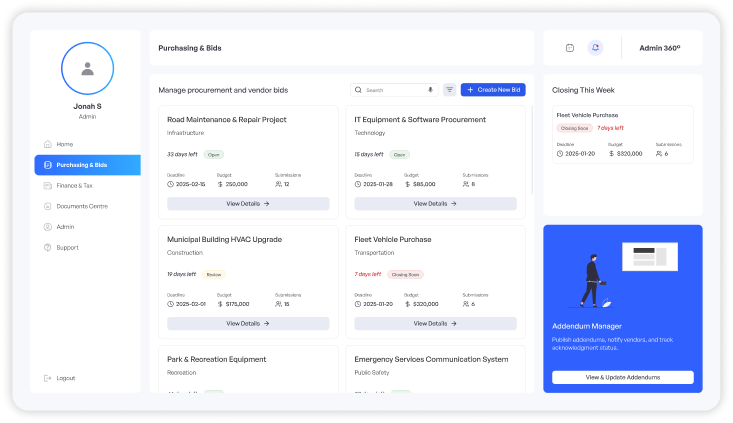This screenshot has width=733, height=423.
Task: Click the bids list vertical scrollbar
Action: pos(532,150)
